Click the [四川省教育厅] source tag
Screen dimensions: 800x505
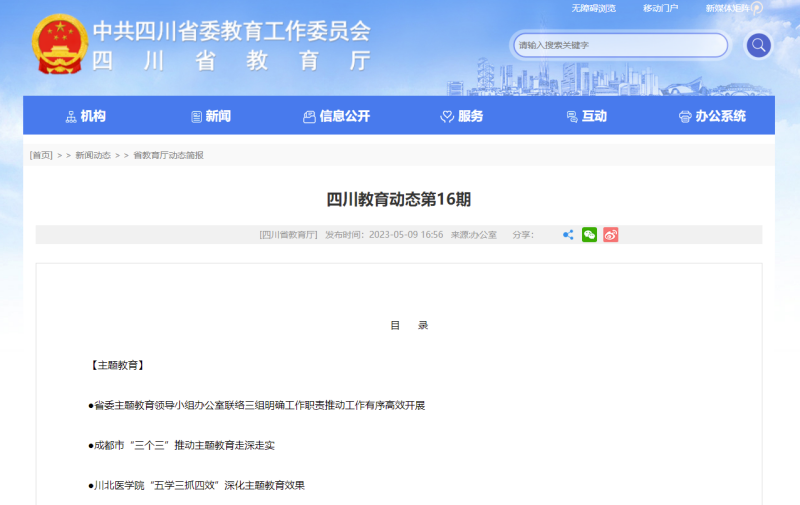pos(288,235)
